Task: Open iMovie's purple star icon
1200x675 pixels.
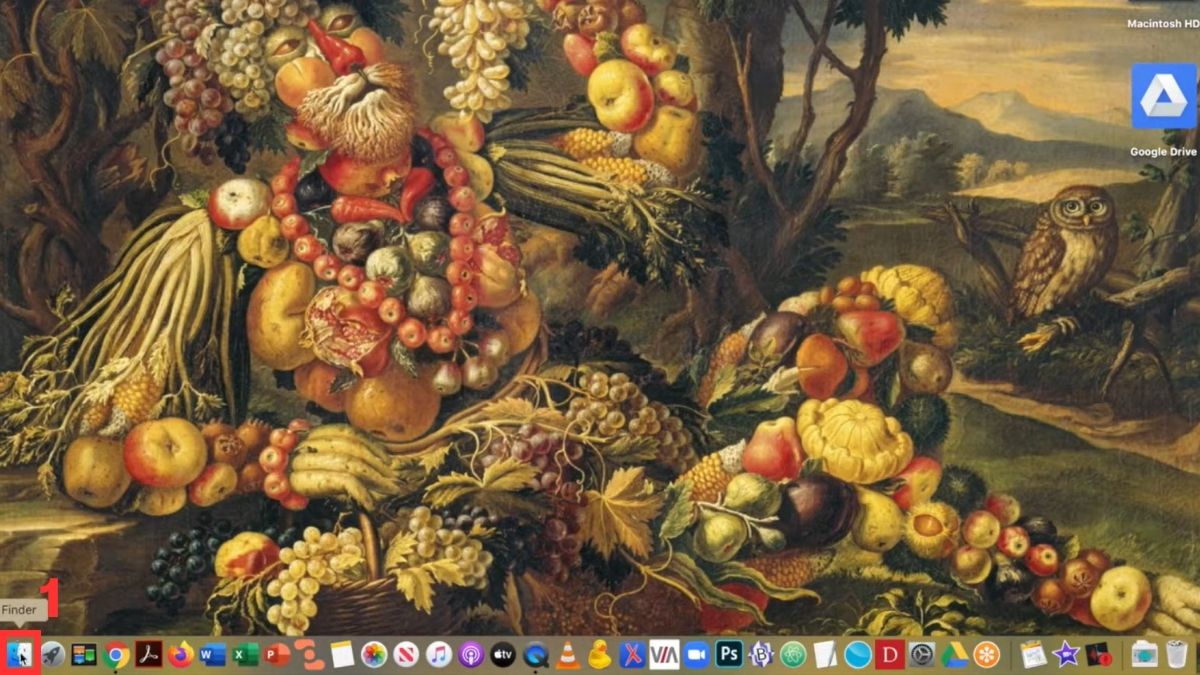Action: (x=1066, y=655)
